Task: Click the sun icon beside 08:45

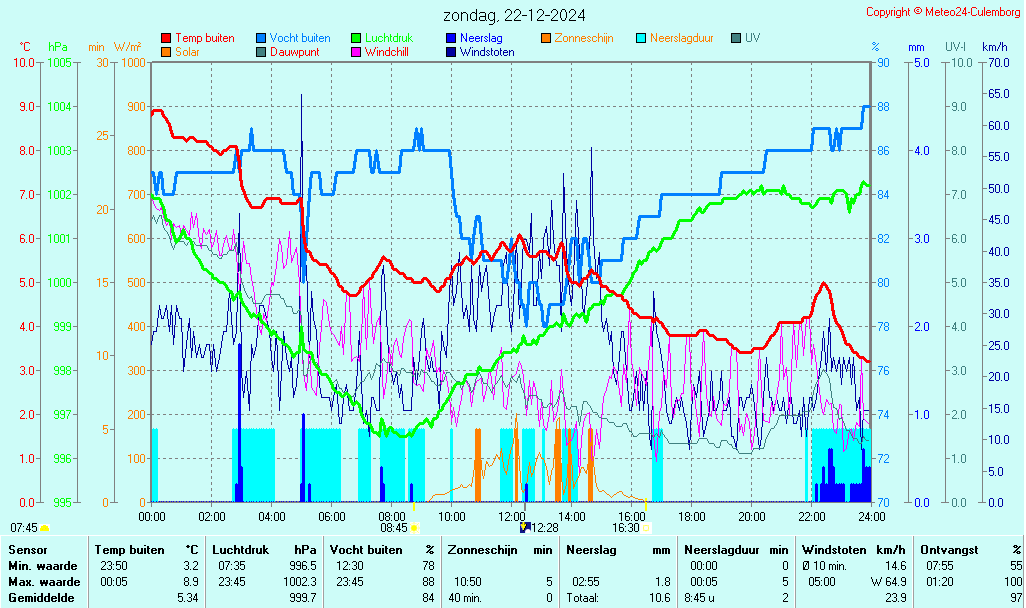Action: pyautogui.click(x=414, y=527)
